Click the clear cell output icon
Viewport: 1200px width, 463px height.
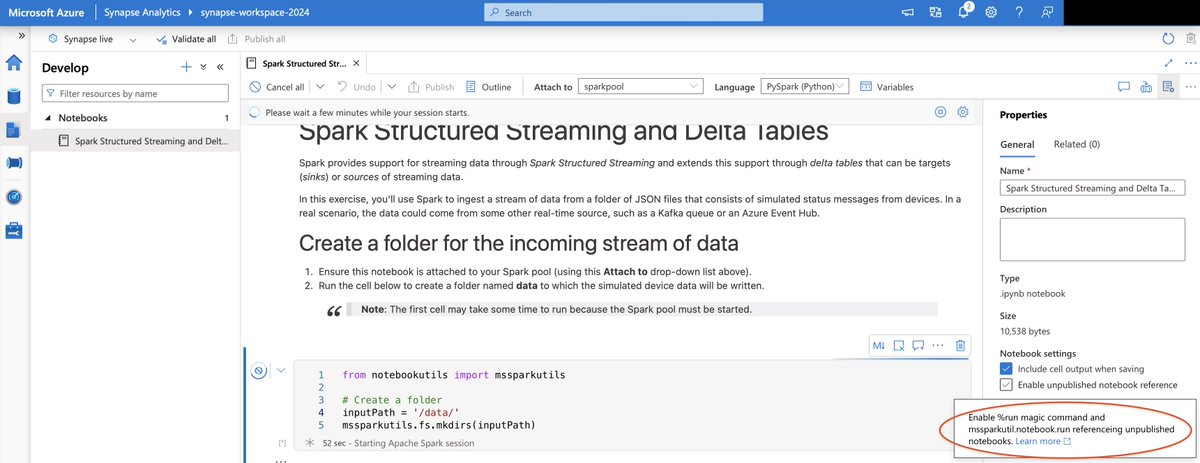coord(899,345)
